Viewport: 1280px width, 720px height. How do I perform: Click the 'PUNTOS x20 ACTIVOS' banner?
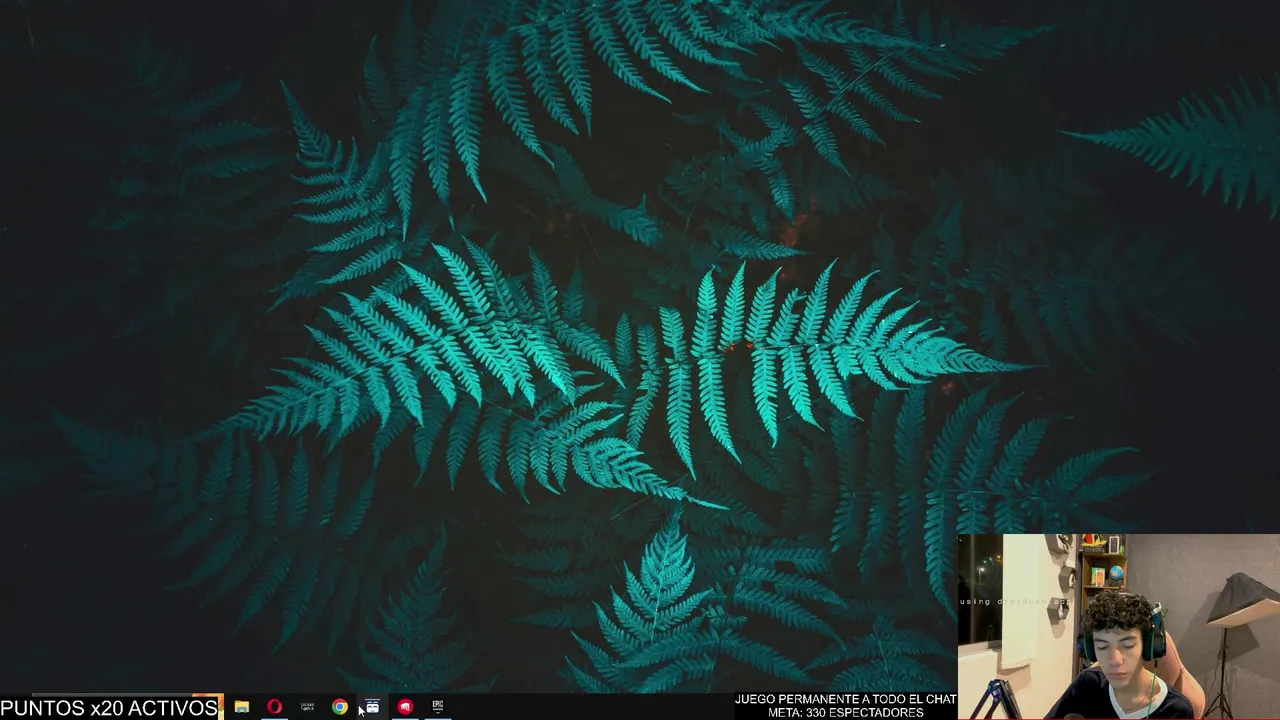(110, 708)
